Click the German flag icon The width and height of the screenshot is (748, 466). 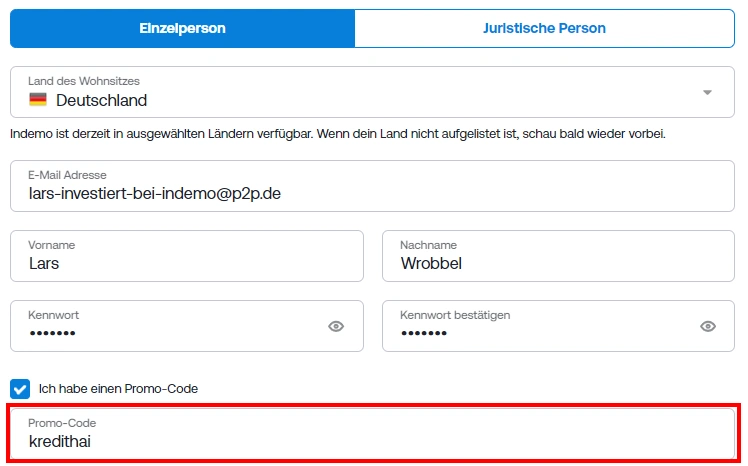pos(38,100)
